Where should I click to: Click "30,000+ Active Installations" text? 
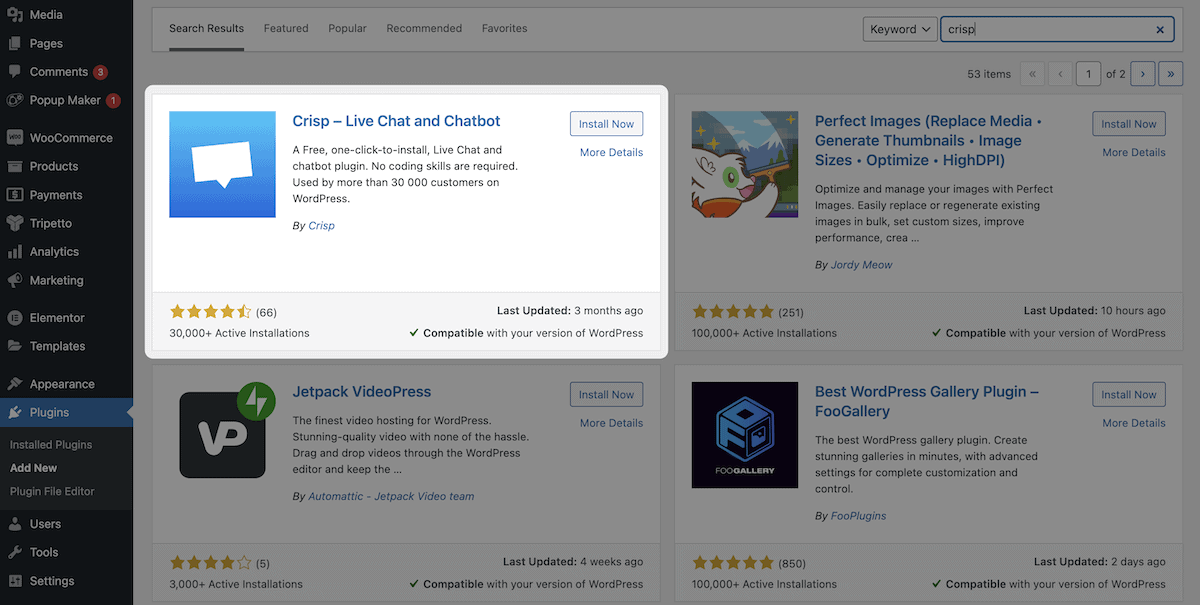(x=239, y=333)
